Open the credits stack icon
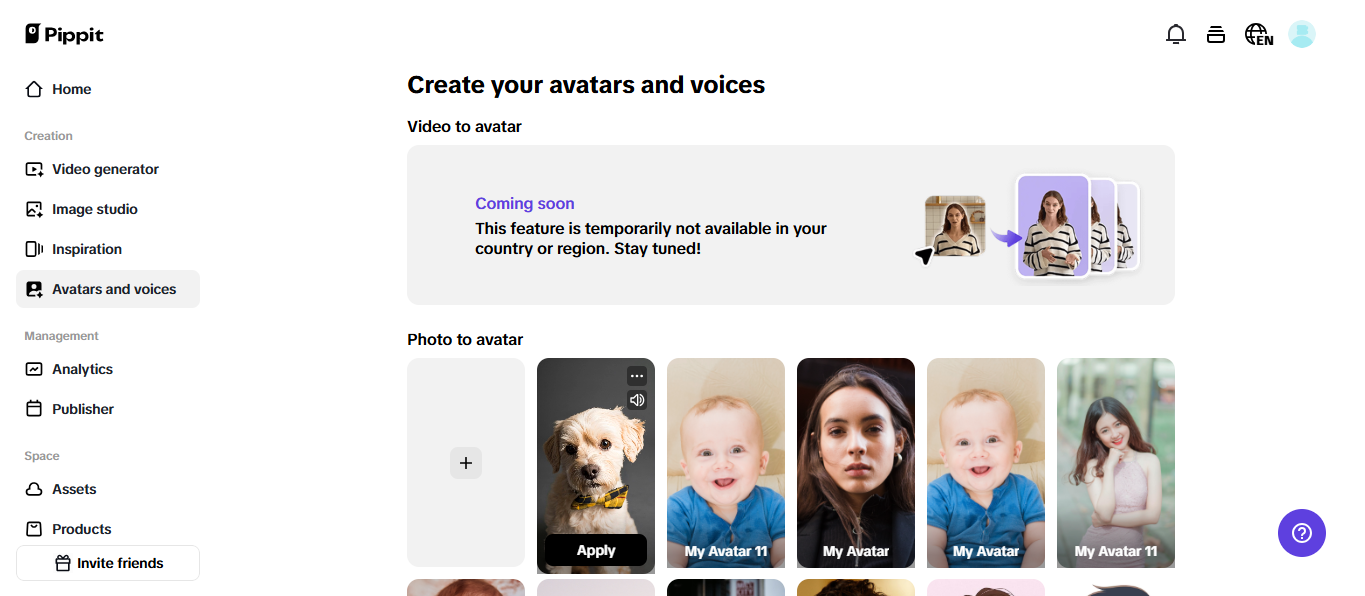Image resolution: width=1365 pixels, height=596 pixels. [1216, 35]
